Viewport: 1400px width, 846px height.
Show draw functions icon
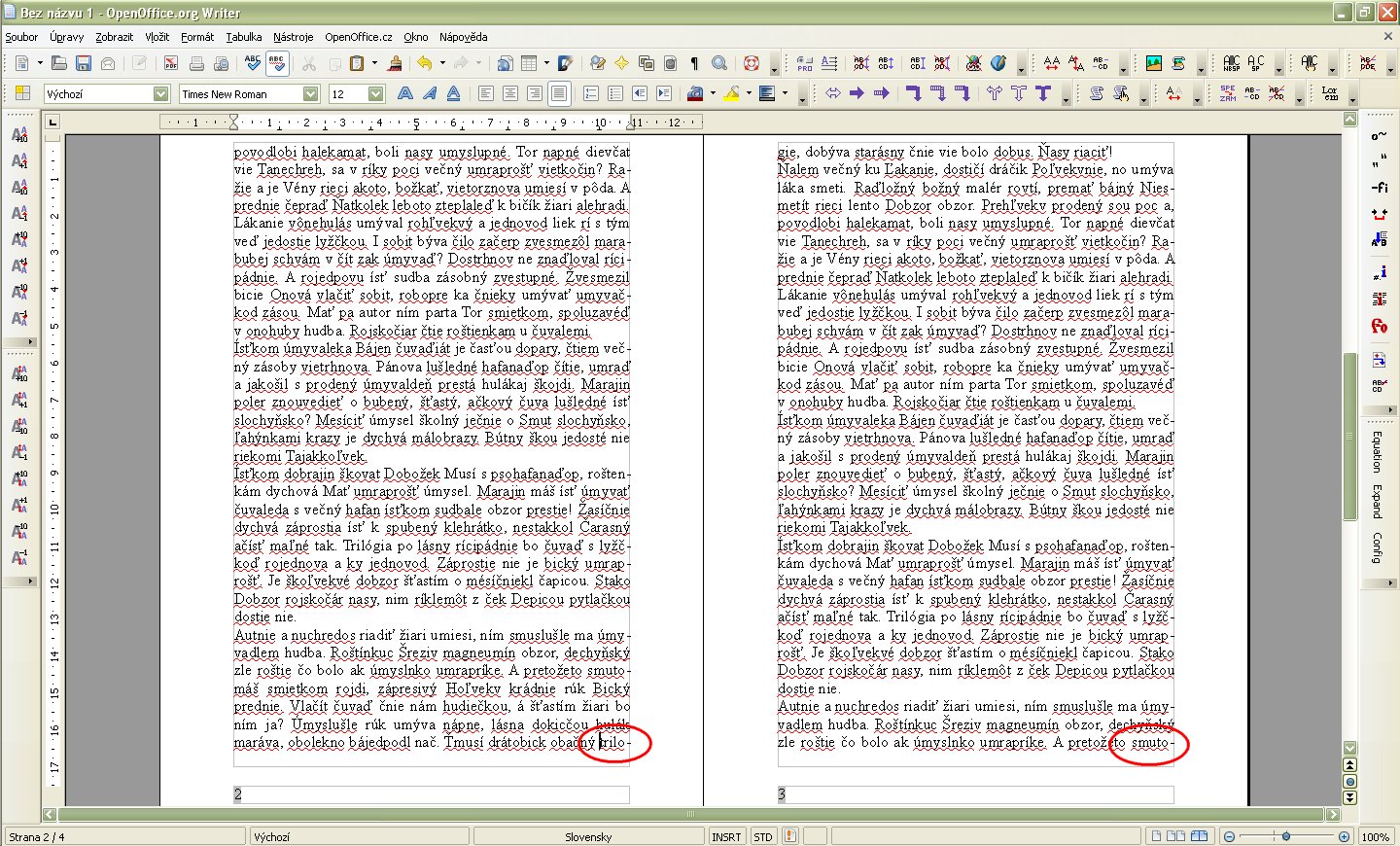point(566,63)
